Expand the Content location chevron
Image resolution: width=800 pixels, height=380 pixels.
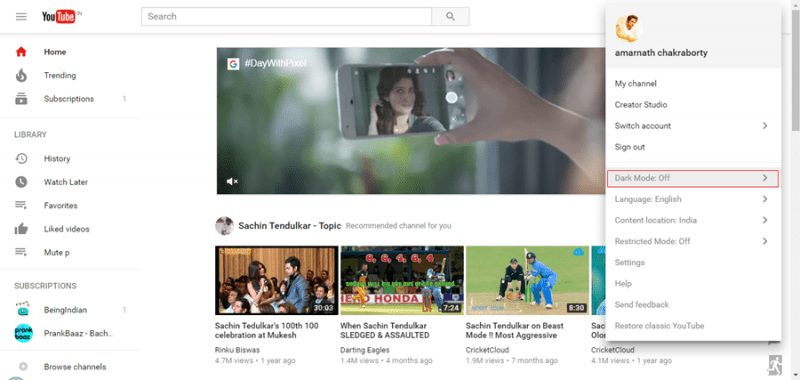point(765,220)
